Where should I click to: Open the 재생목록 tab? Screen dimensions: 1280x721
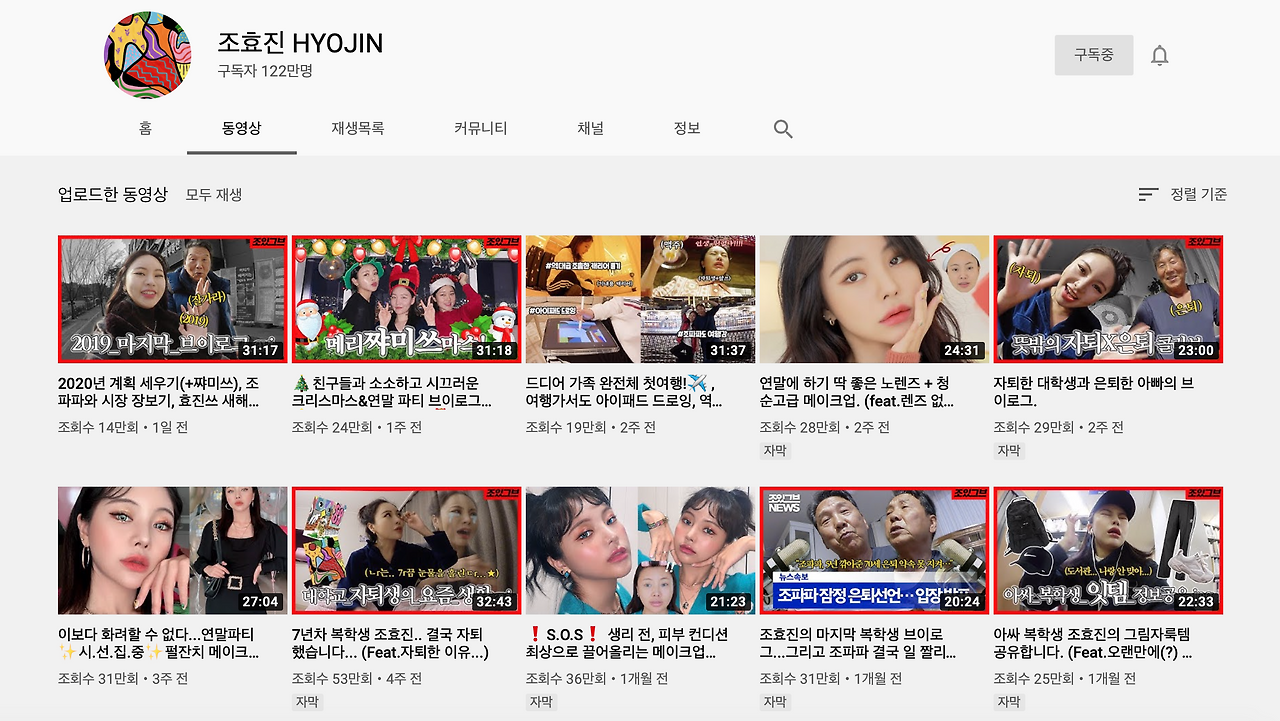(358, 128)
